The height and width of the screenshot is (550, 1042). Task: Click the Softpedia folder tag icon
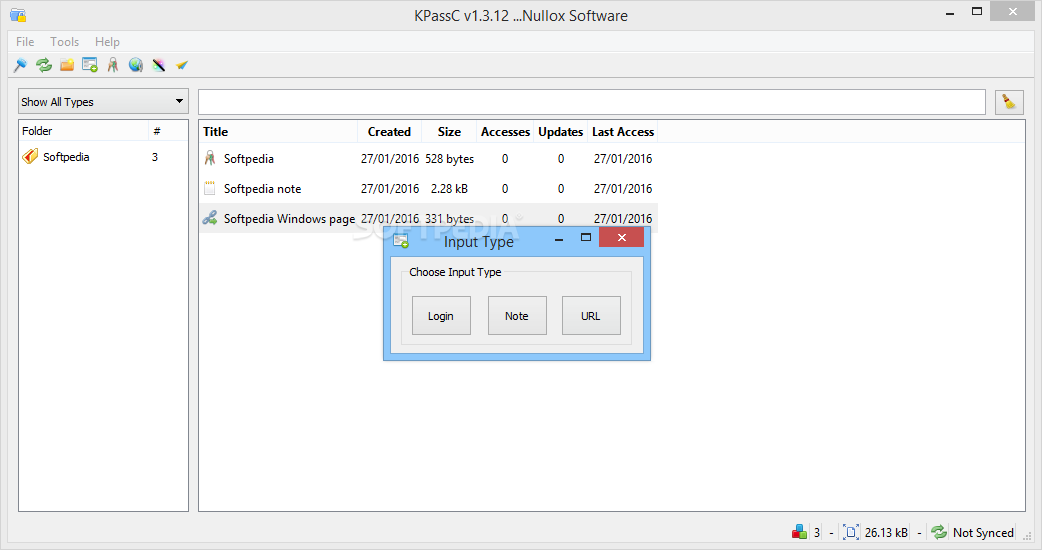tap(30, 157)
